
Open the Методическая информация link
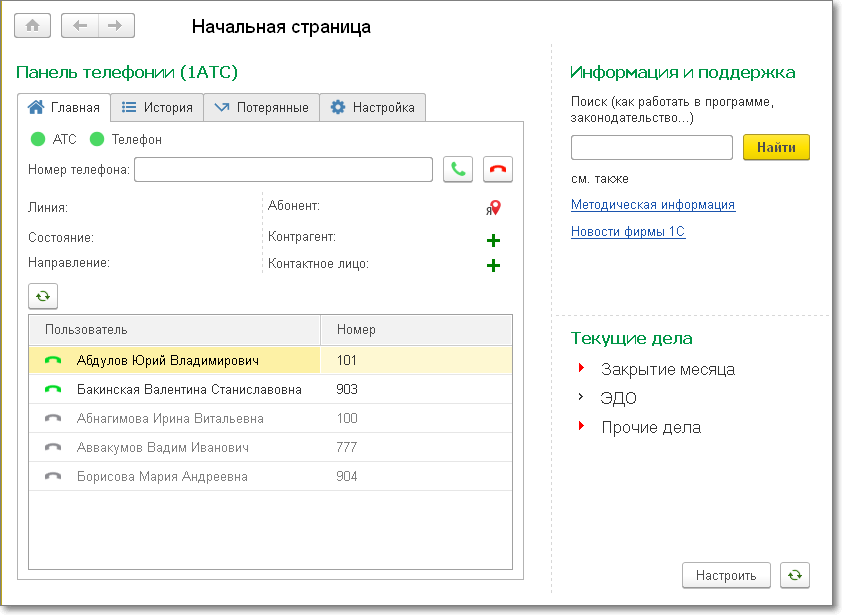click(652, 205)
